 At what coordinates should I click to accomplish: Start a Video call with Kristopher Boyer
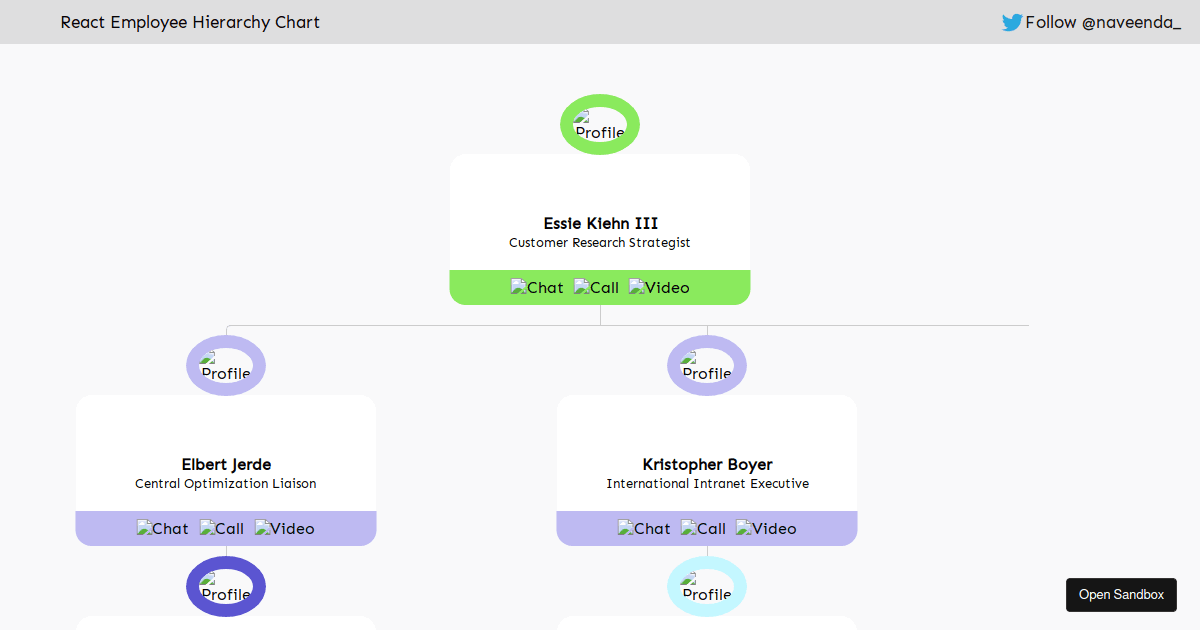(766, 528)
